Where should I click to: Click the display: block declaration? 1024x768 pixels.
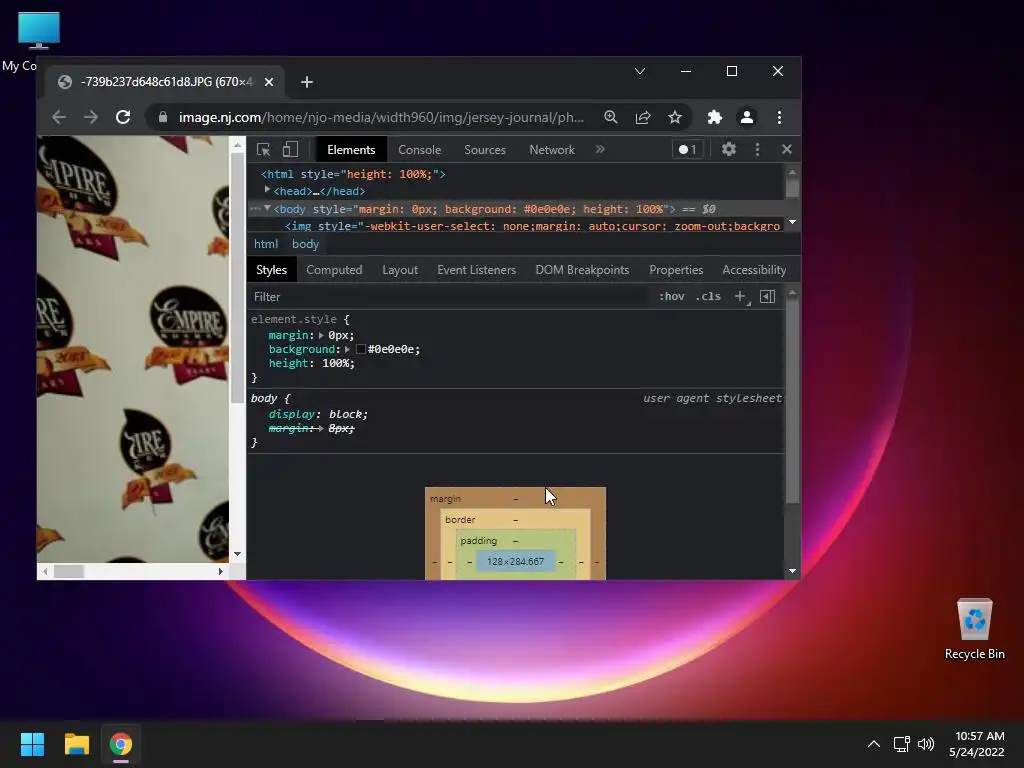(x=318, y=414)
